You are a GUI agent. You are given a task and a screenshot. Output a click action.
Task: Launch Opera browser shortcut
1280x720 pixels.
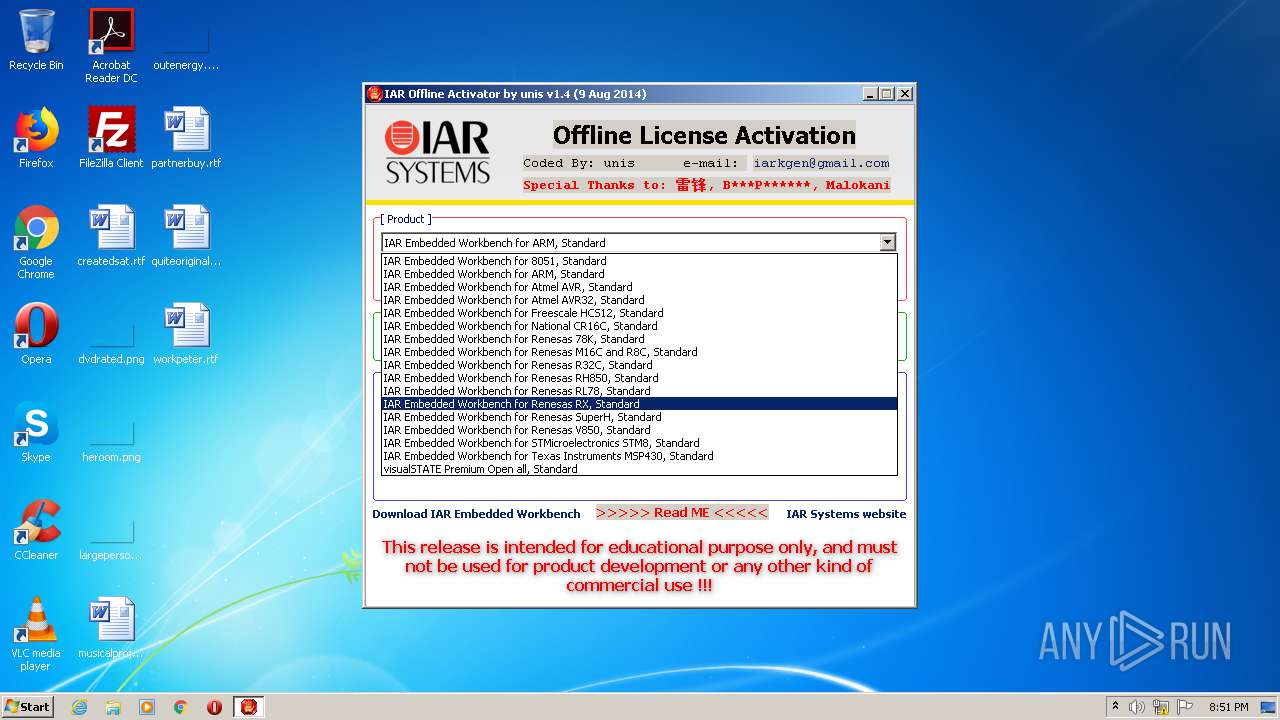[36, 334]
